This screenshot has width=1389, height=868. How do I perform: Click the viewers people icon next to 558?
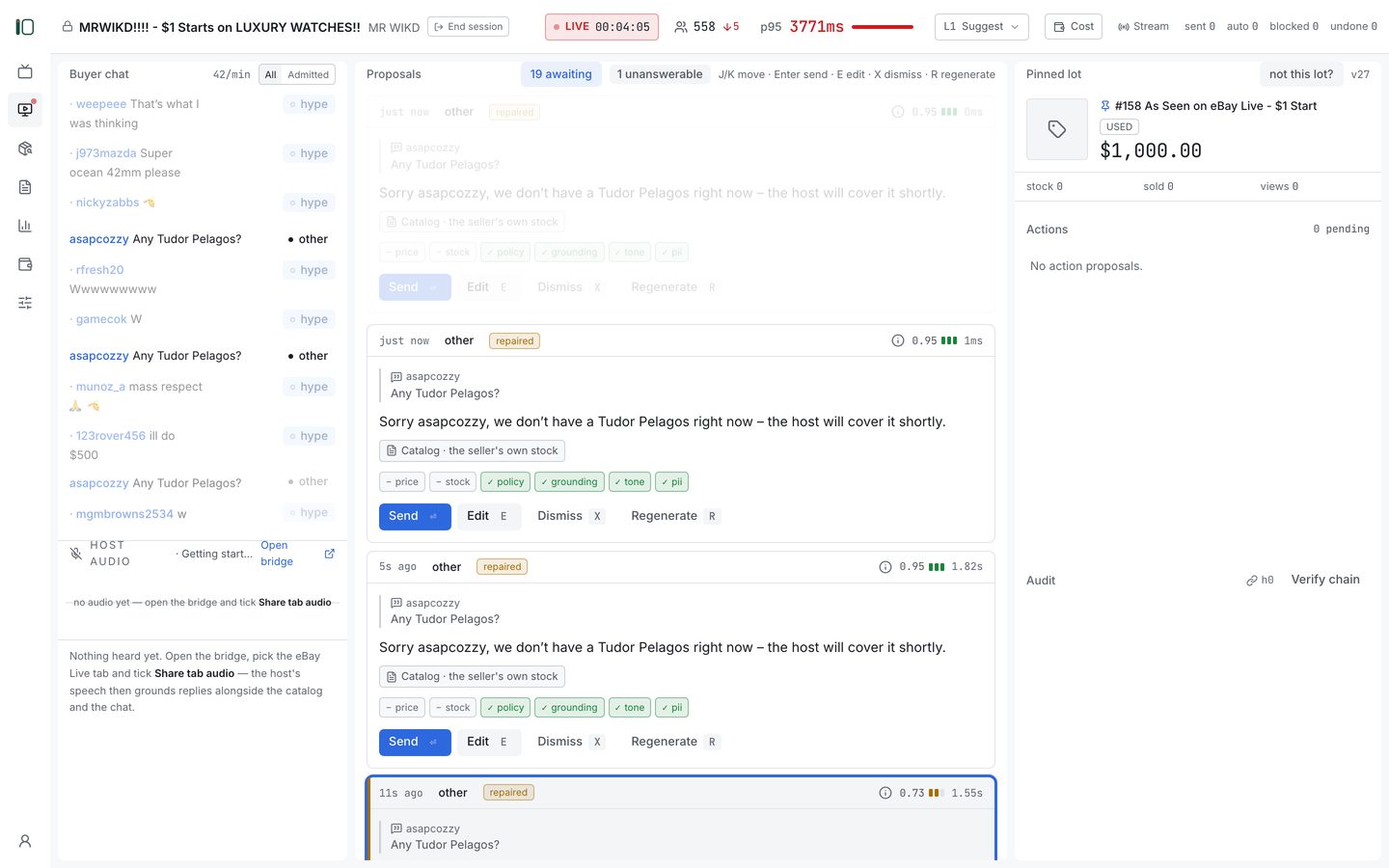pyautogui.click(x=681, y=27)
